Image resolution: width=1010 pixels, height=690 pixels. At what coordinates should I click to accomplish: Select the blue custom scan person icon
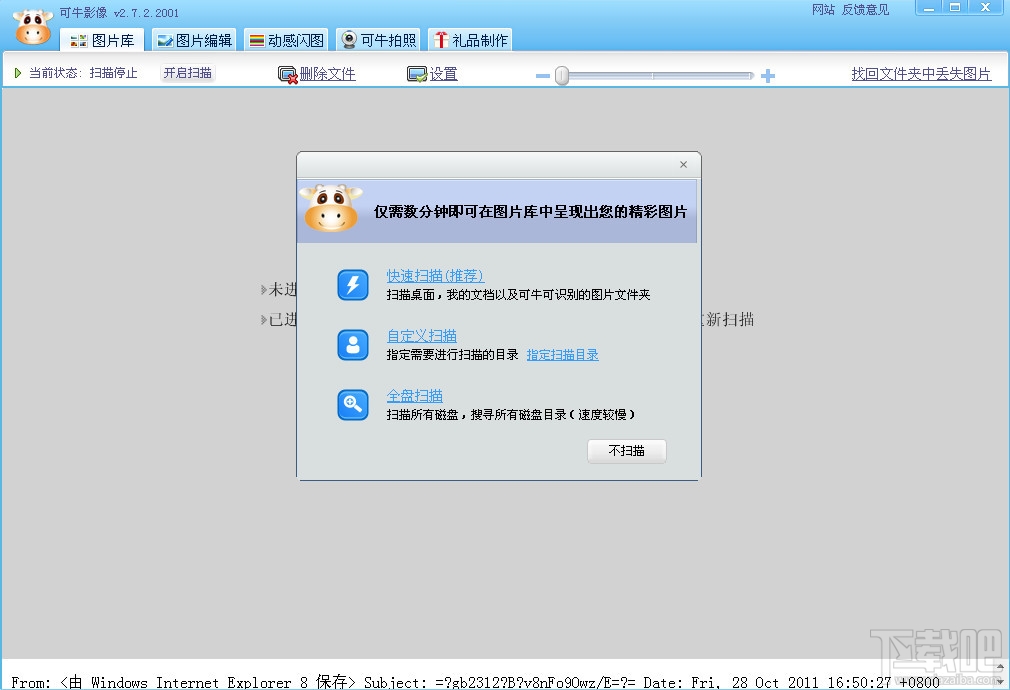(x=352, y=346)
